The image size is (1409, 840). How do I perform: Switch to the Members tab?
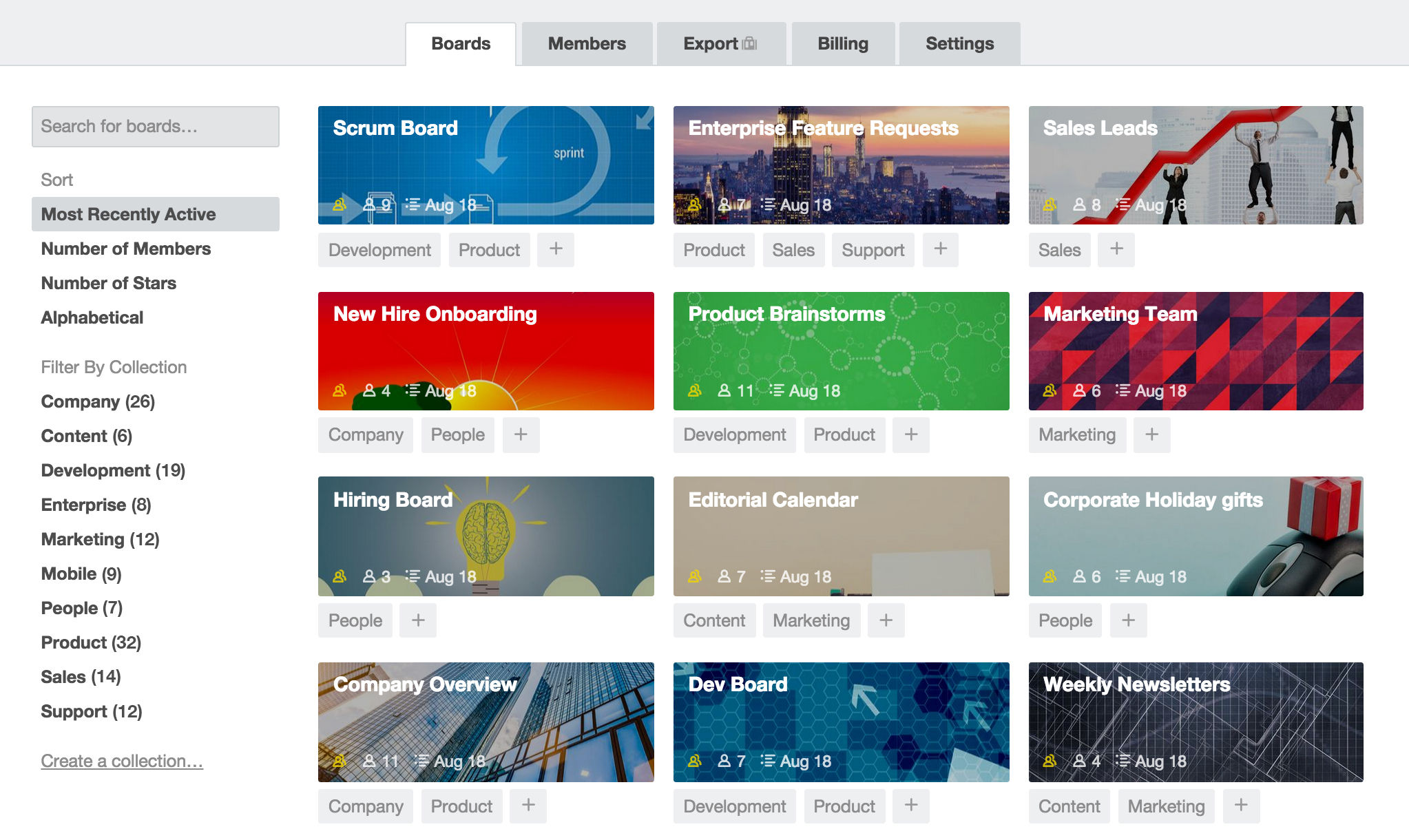point(587,44)
